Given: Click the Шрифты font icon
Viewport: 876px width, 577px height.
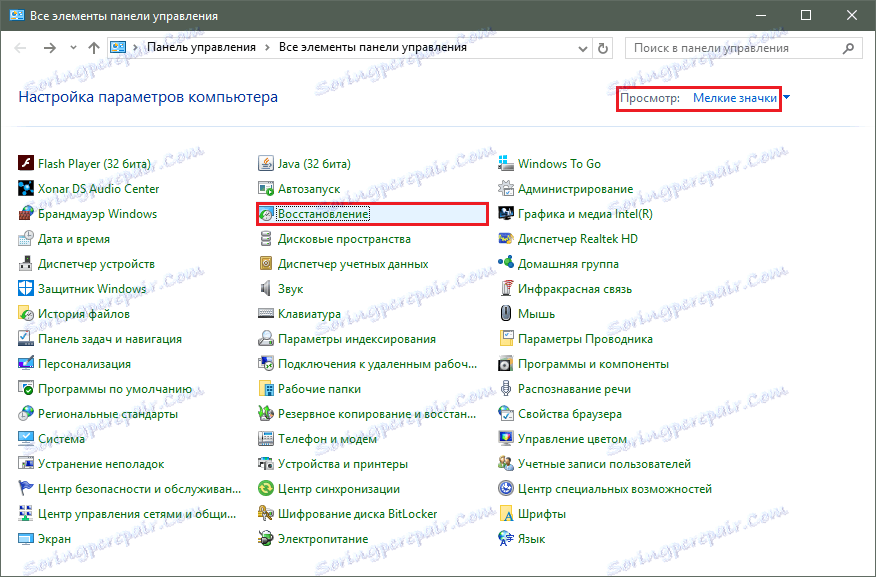Looking at the screenshot, I should (x=506, y=514).
